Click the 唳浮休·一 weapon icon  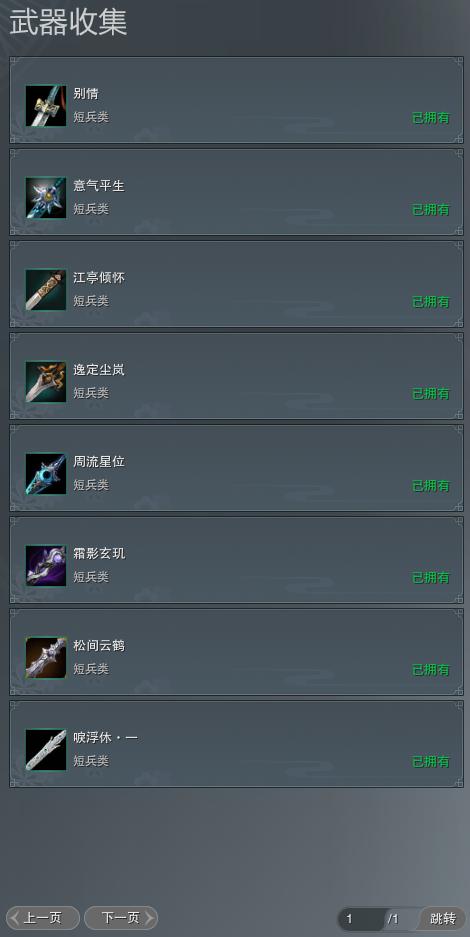(46, 750)
